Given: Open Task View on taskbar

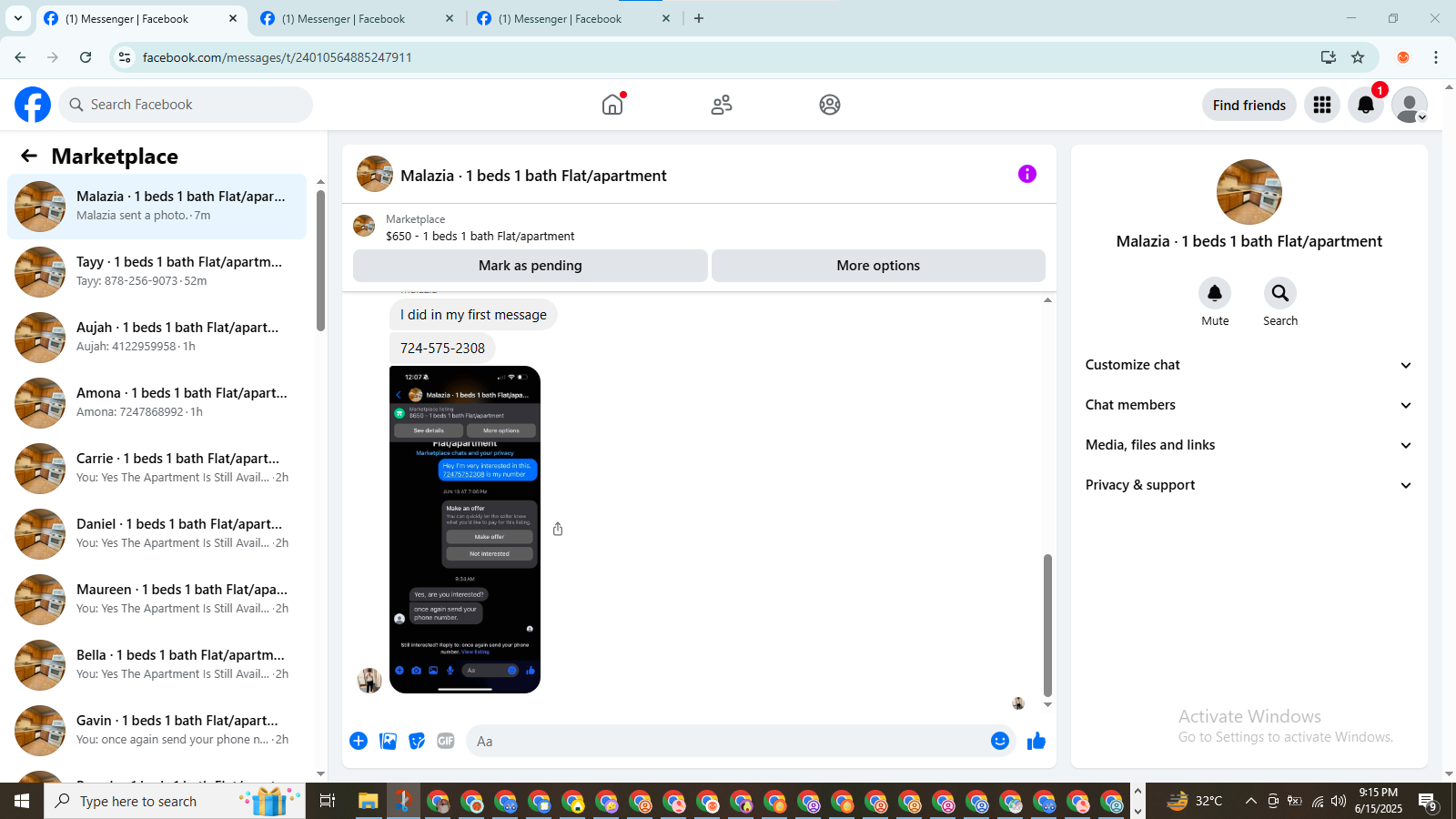Looking at the screenshot, I should [x=328, y=801].
